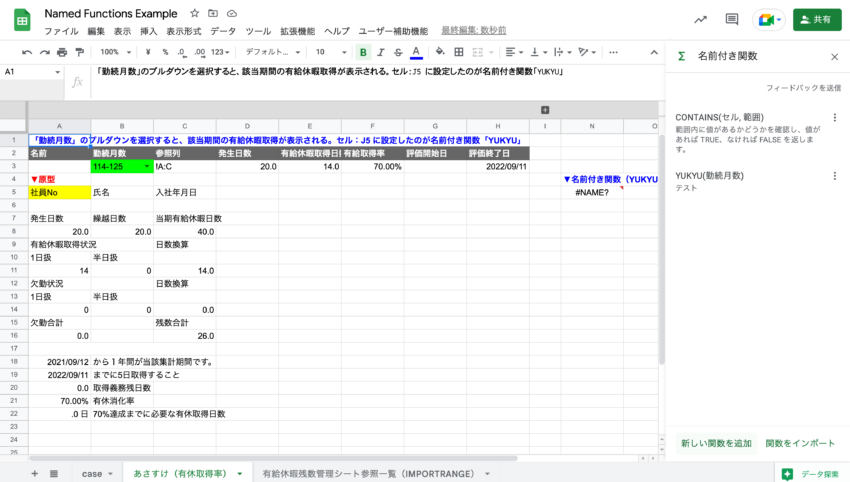
Task: Open options for the CONTAINS function
Action: 835,118
